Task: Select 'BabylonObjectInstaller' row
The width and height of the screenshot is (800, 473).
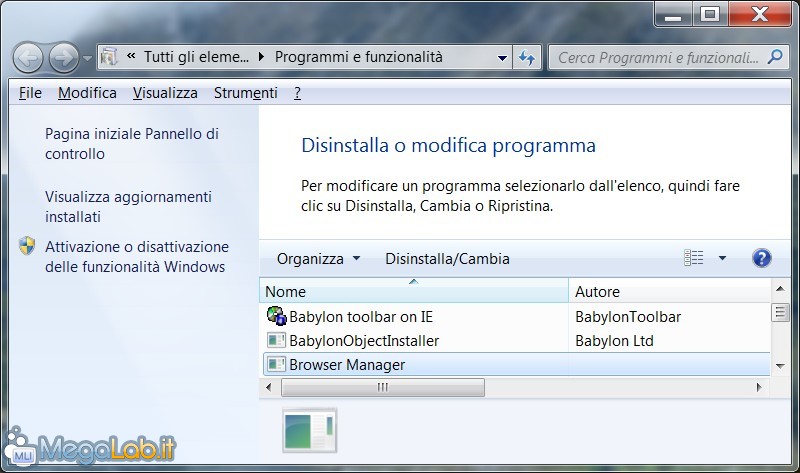Action: pos(516,340)
